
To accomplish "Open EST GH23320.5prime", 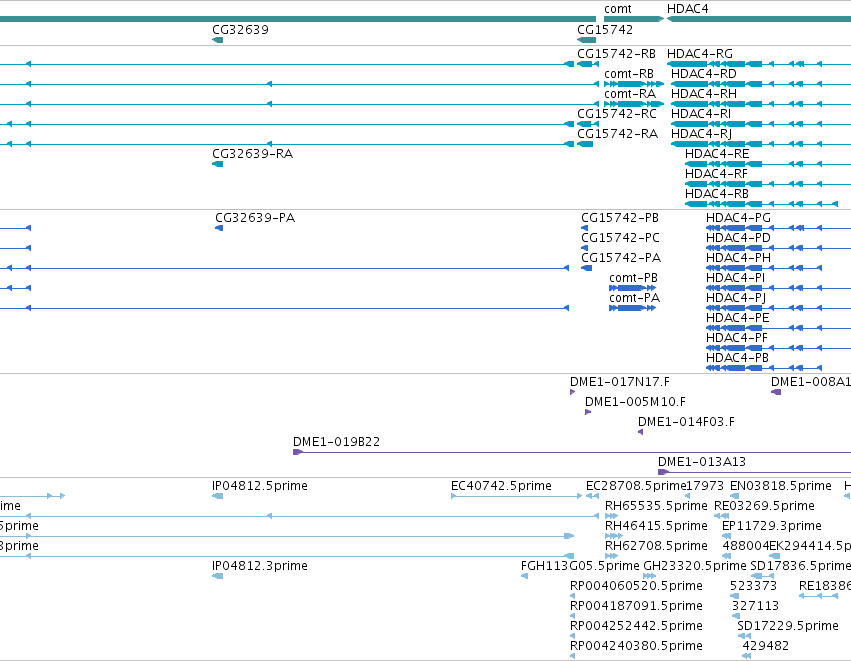I will [695, 567].
